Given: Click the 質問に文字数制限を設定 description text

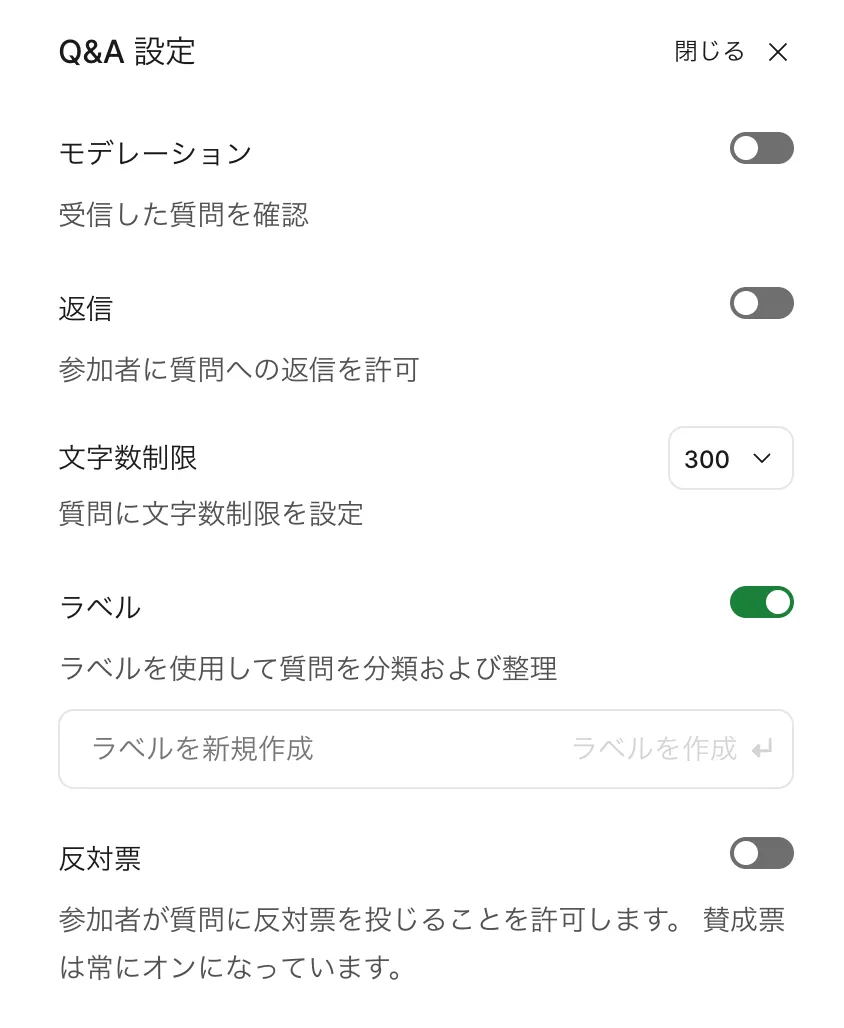Looking at the screenshot, I should tap(211, 514).
